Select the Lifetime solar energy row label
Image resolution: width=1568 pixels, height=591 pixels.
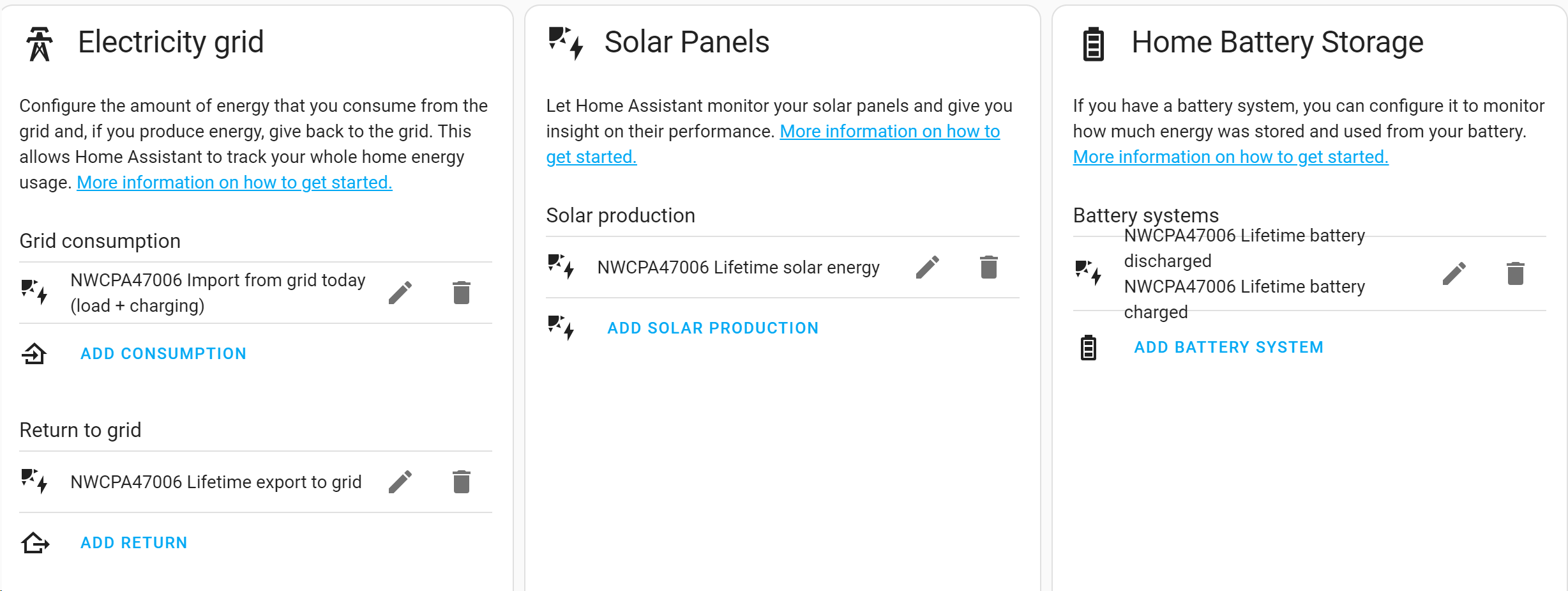pyautogui.click(x=738, y=268)
